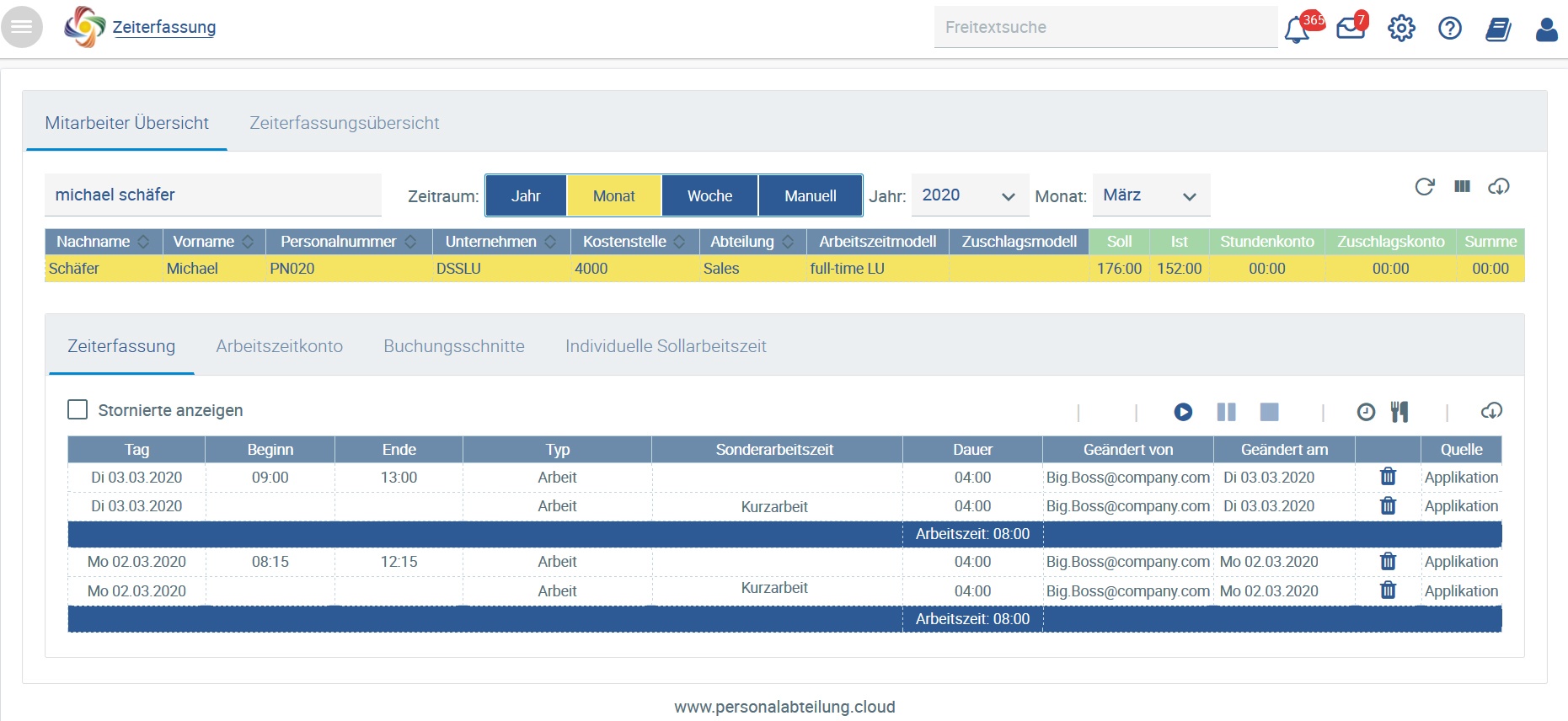
Task: Open column selection icon of employee table
Action: click(1462, 186)
